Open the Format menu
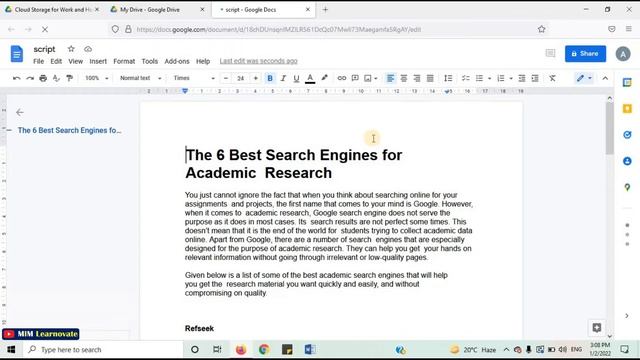 pyautogui.click(x=124, y=61)
